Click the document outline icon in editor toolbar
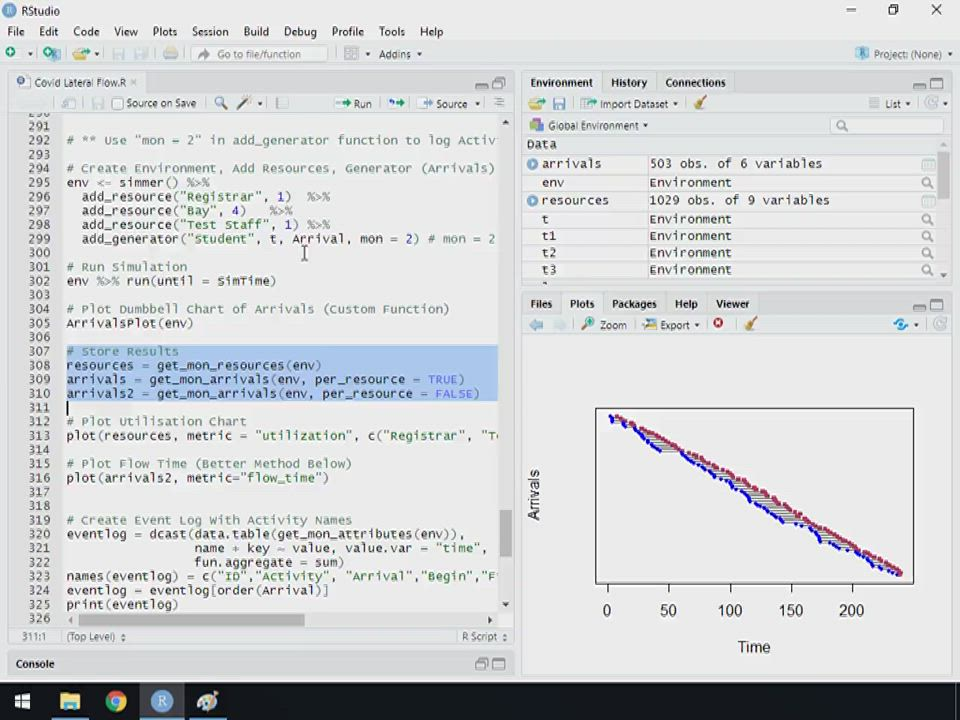 [500, 103]
